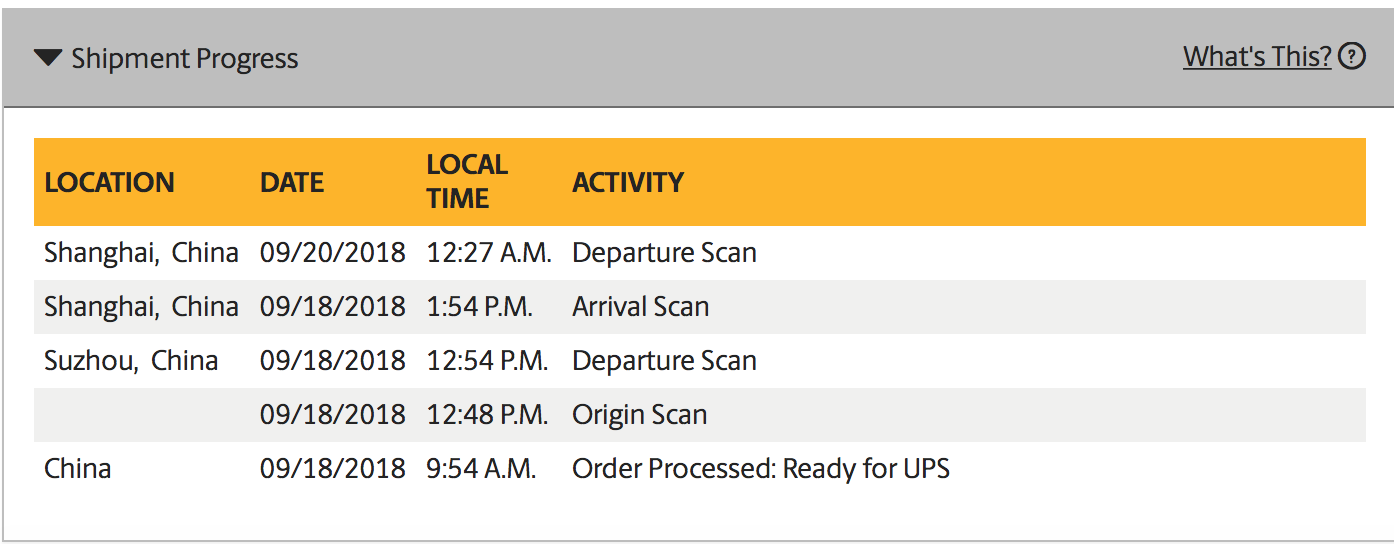Click the 09/20/2018 date cell
The image size is (1394, 544).
(x=333, y=253)
